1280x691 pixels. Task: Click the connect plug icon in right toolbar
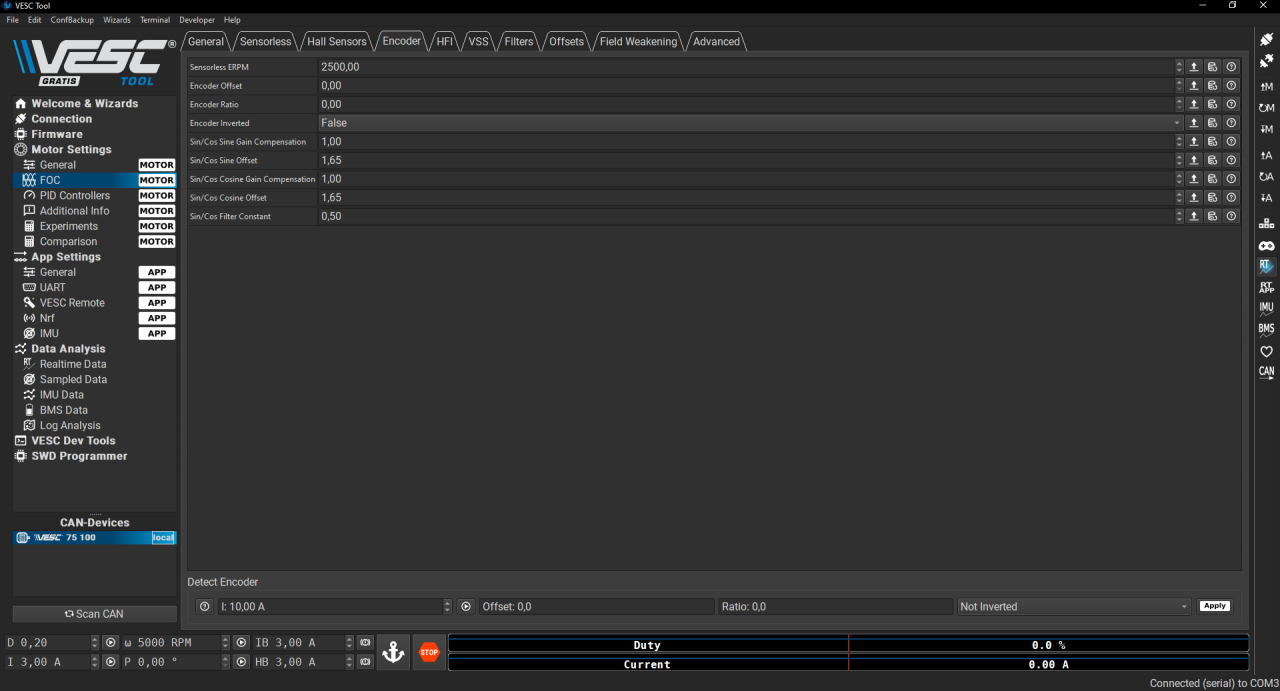click(x=1266, y=40)
